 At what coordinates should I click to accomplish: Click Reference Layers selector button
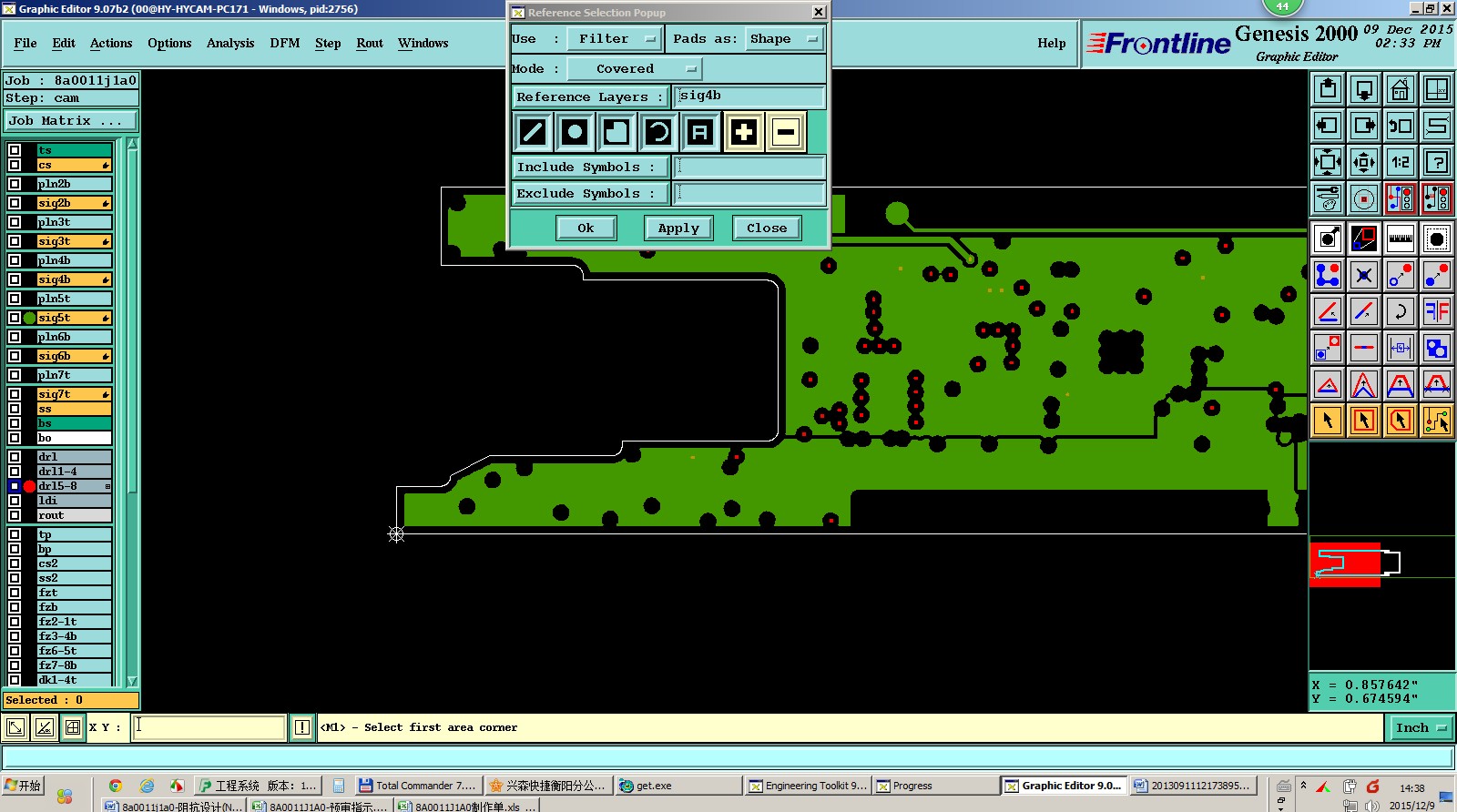(590, 96)
